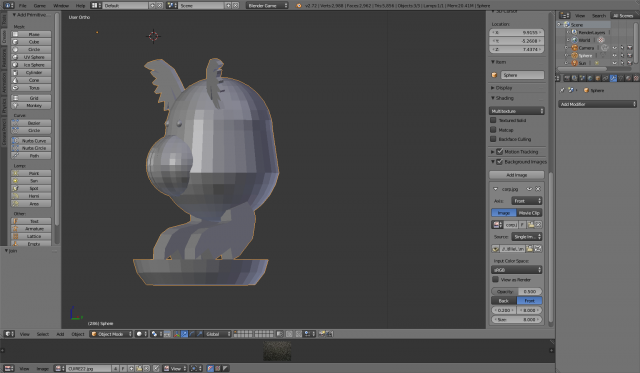Screen dimensions: 640x373
Task: Select the Movie Clip source button
Action: 529,213
